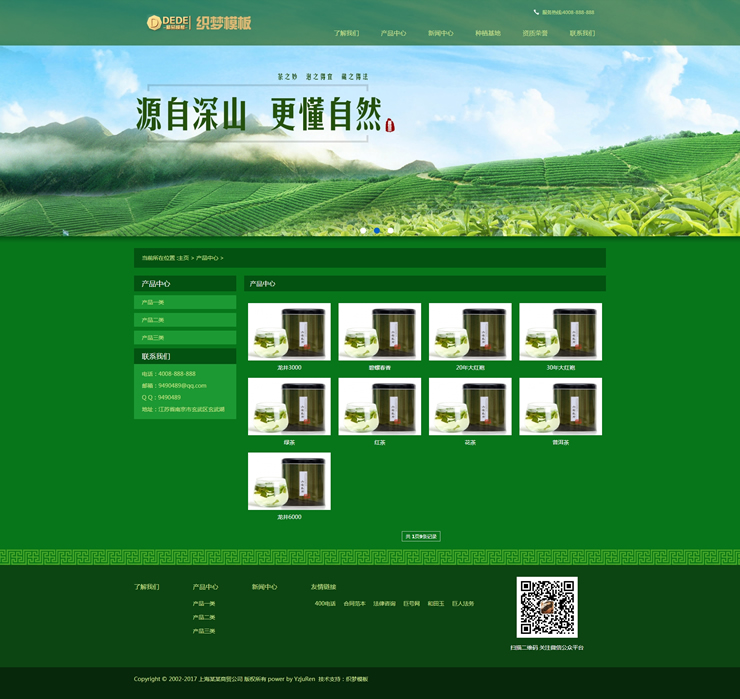Click the red seal stamp on the banner
This screenshot has height=699, width=740.
tap(389, 125)
